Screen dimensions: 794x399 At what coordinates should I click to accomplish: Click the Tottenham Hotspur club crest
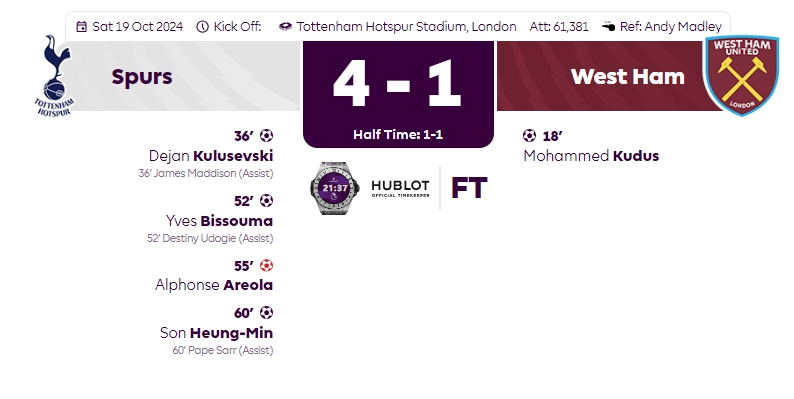click(54, 75)
